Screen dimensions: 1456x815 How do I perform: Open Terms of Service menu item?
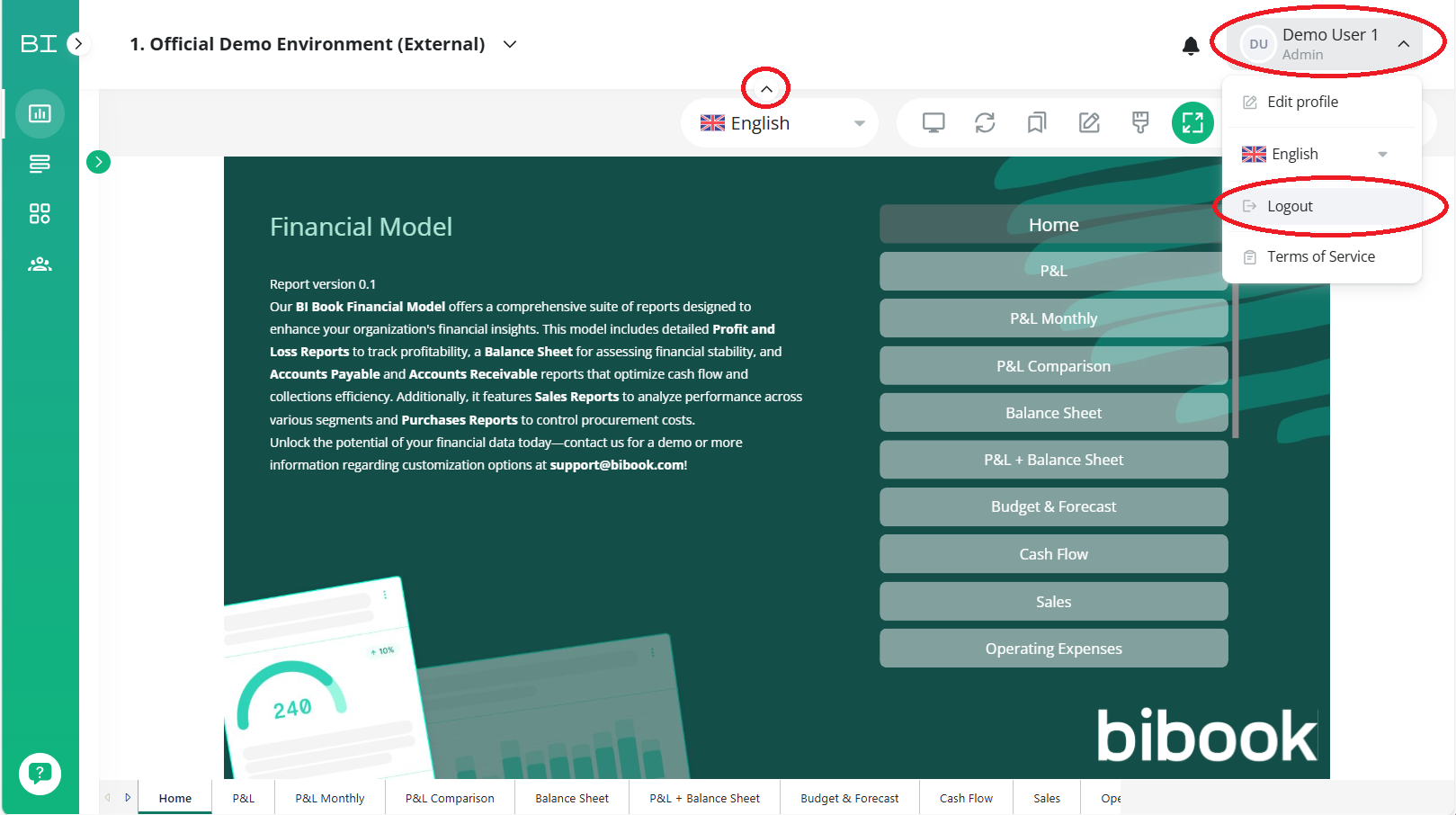click(1322, 256)
